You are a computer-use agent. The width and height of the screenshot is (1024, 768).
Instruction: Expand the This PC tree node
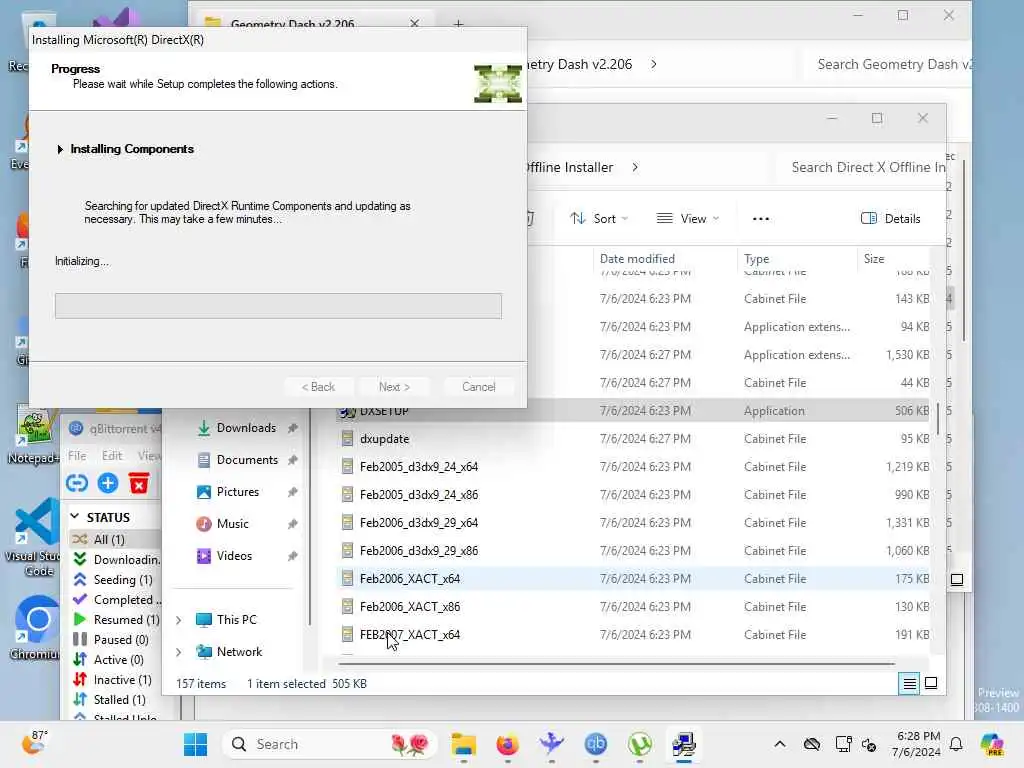(178, 620)
